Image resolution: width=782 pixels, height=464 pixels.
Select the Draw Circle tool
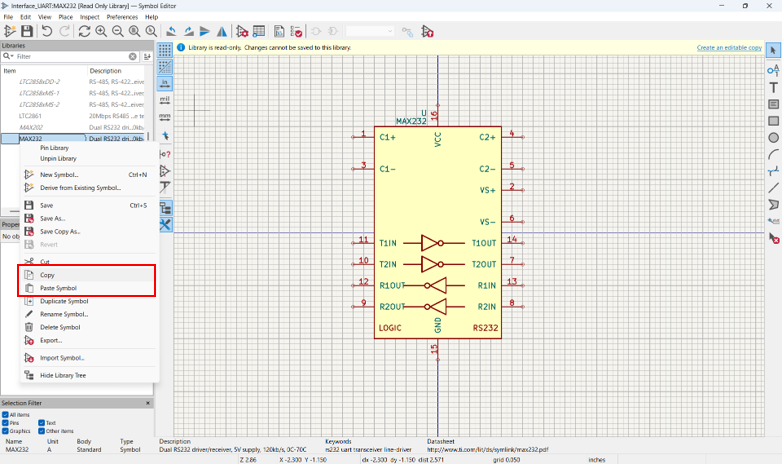coord(774,138)
